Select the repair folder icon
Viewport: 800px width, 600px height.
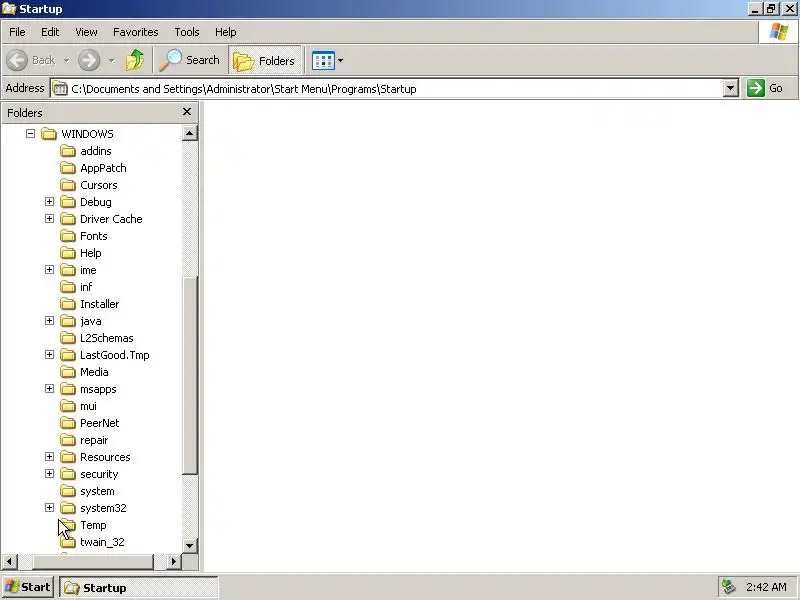[x=68, y=440]
